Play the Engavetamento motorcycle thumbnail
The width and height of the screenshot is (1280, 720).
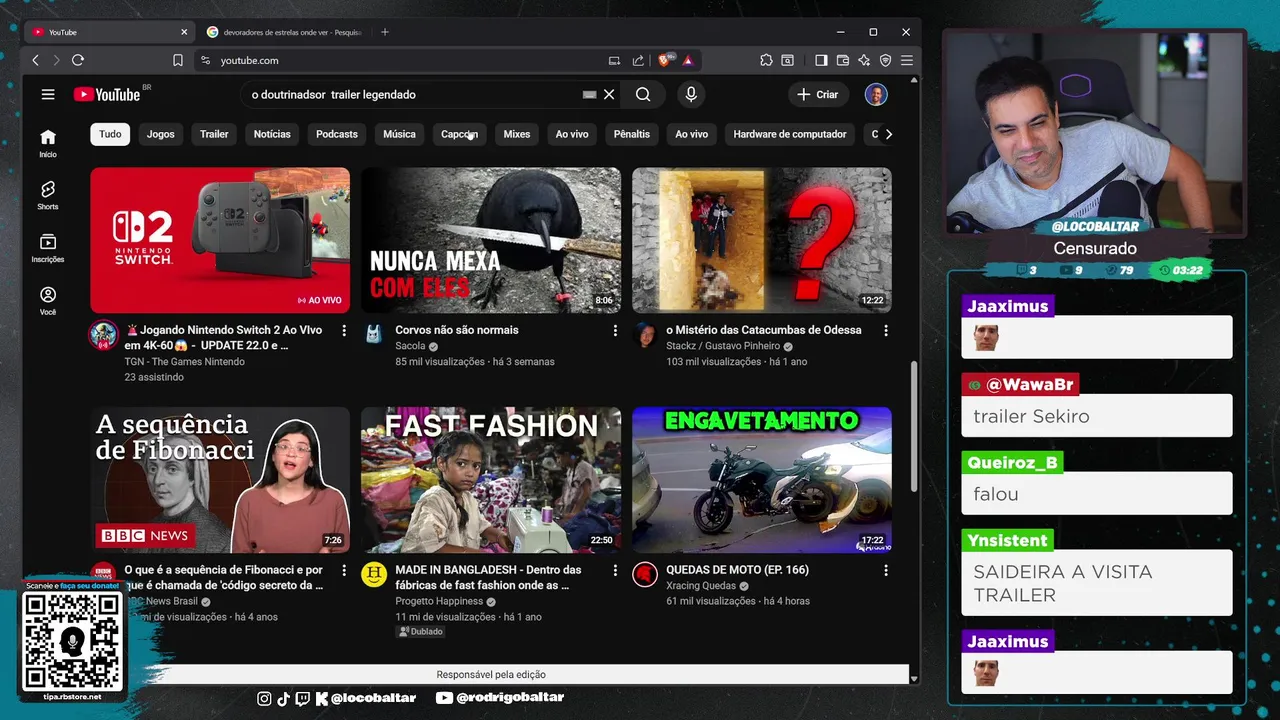tap(762, 480)
